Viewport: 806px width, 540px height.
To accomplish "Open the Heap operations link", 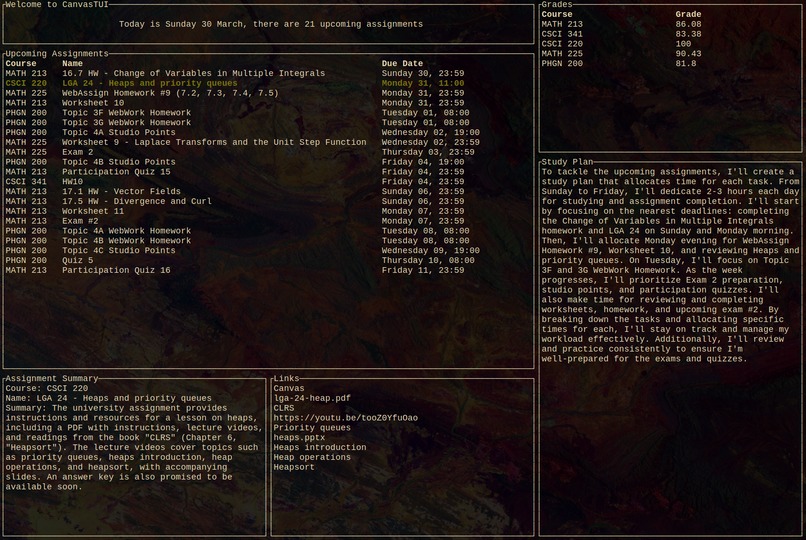I will (x=312, y=457).
